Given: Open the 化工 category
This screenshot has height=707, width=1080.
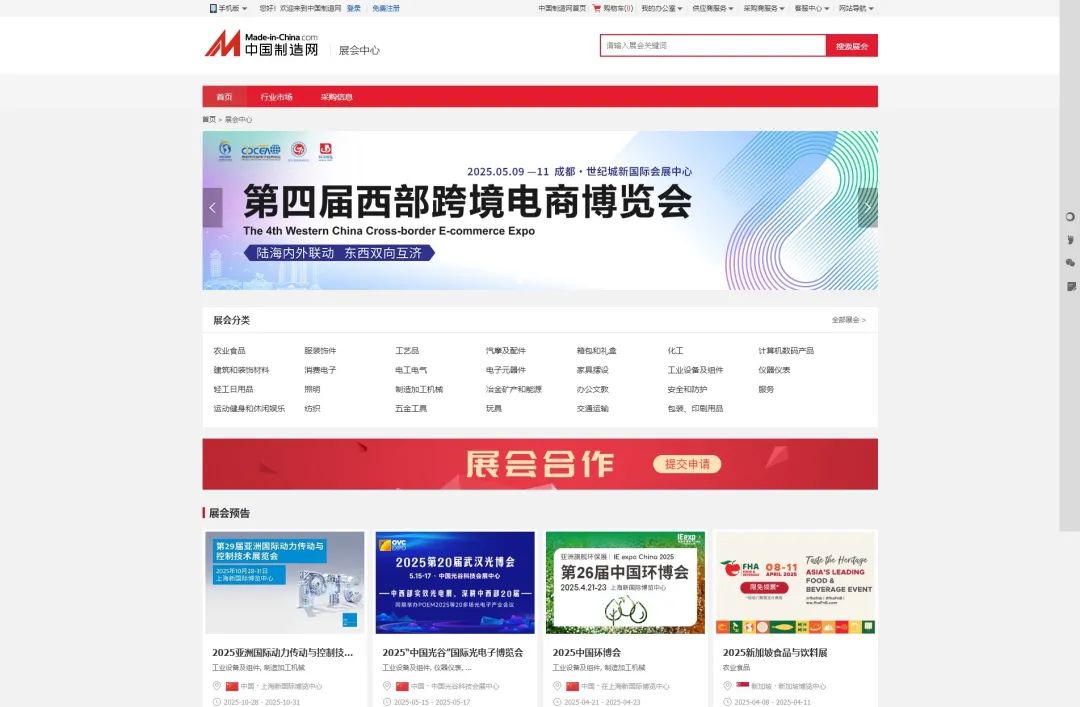Looking at the screenshot, I should pos(676,351).
